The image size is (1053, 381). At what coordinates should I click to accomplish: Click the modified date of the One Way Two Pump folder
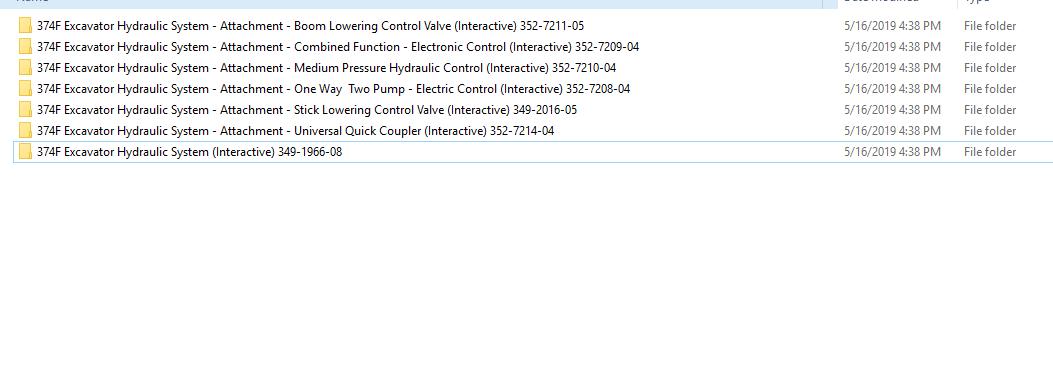click(892, 89)
